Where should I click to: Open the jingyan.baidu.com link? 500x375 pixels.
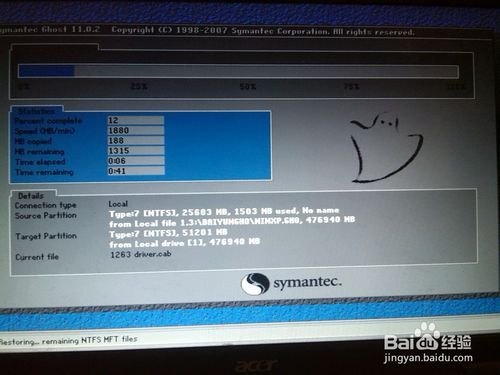pyautogui.click(x=428, y=358)
